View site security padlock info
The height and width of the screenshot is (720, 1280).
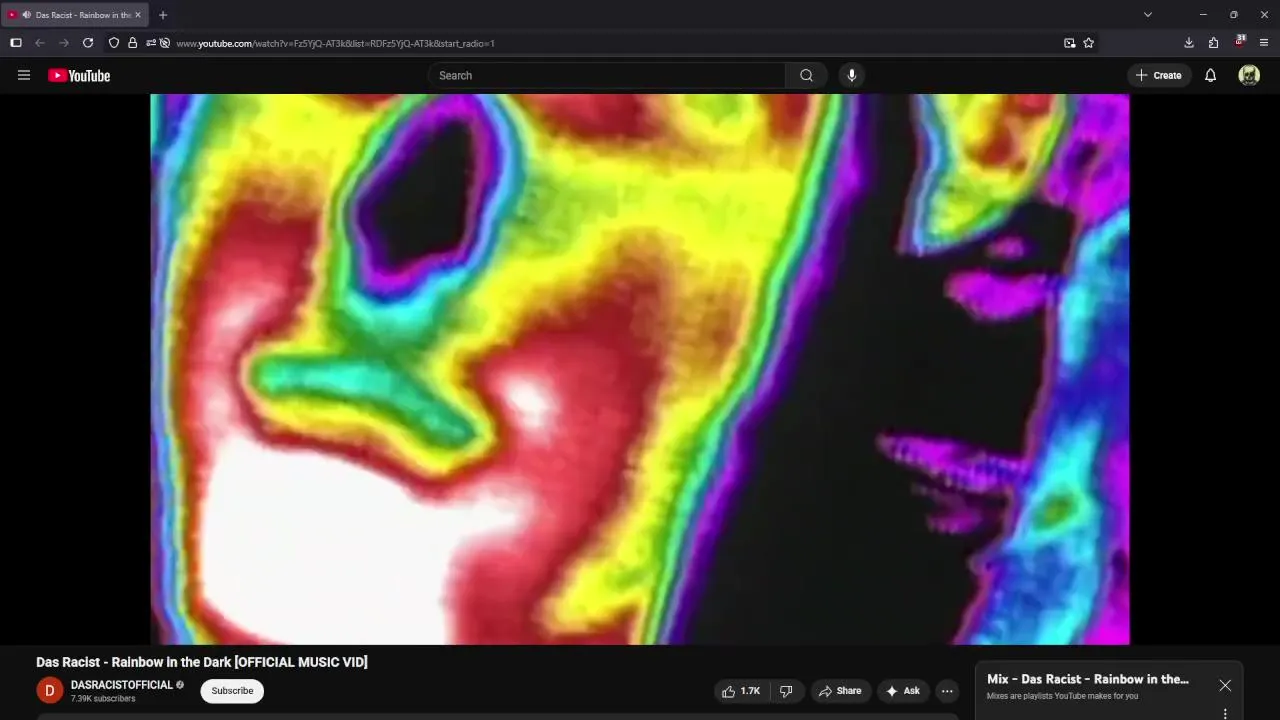(x=132, y=43)
